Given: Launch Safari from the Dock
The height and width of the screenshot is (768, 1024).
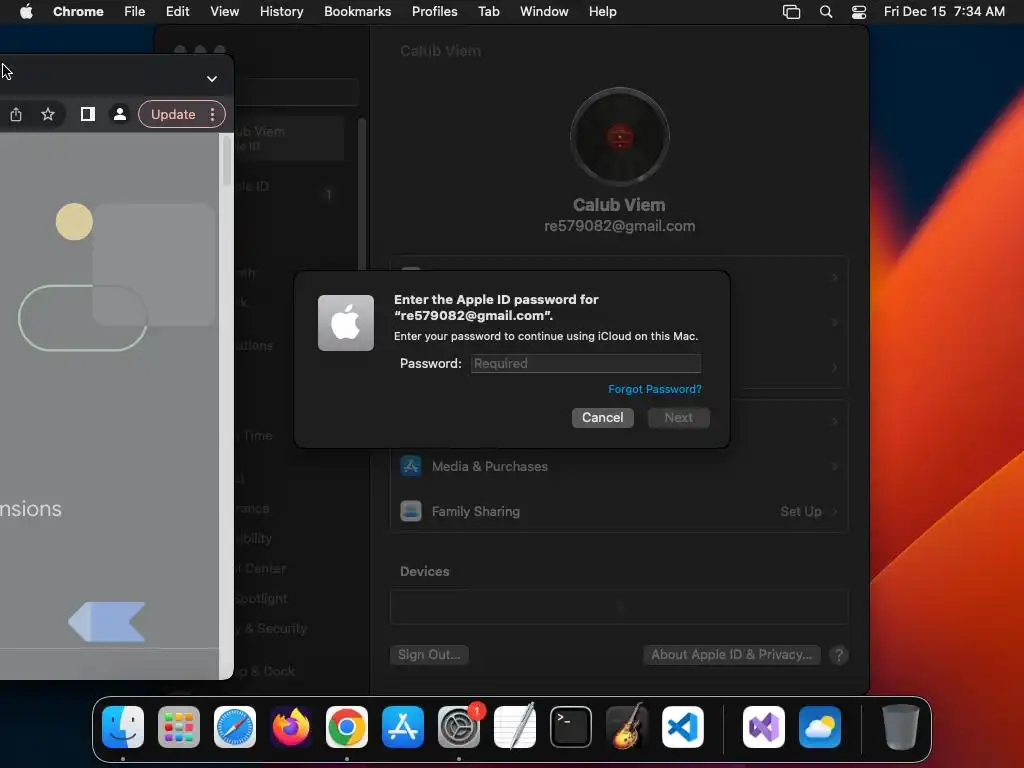Looking at the screenshot, I should pyautogui.click(x=235, y=727).
